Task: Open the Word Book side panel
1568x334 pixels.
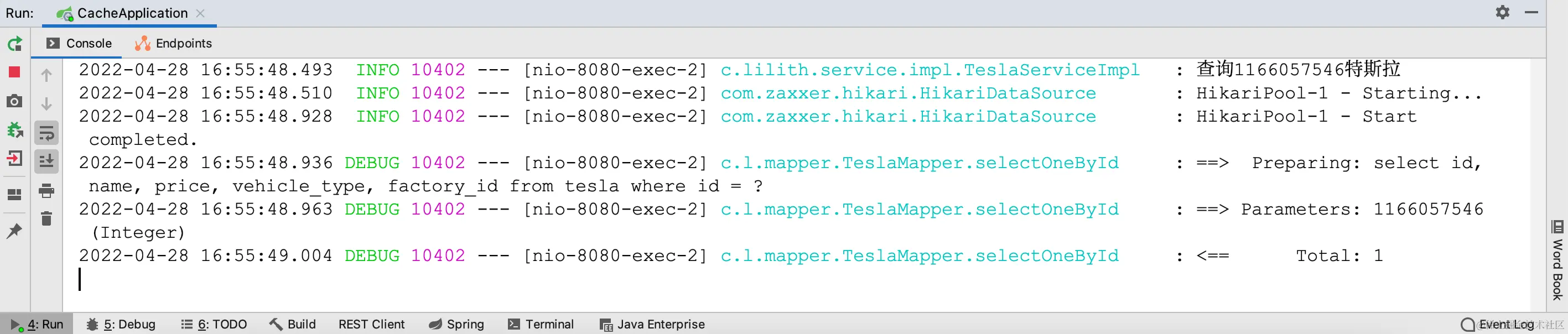Action: [x=1557, y=260]
